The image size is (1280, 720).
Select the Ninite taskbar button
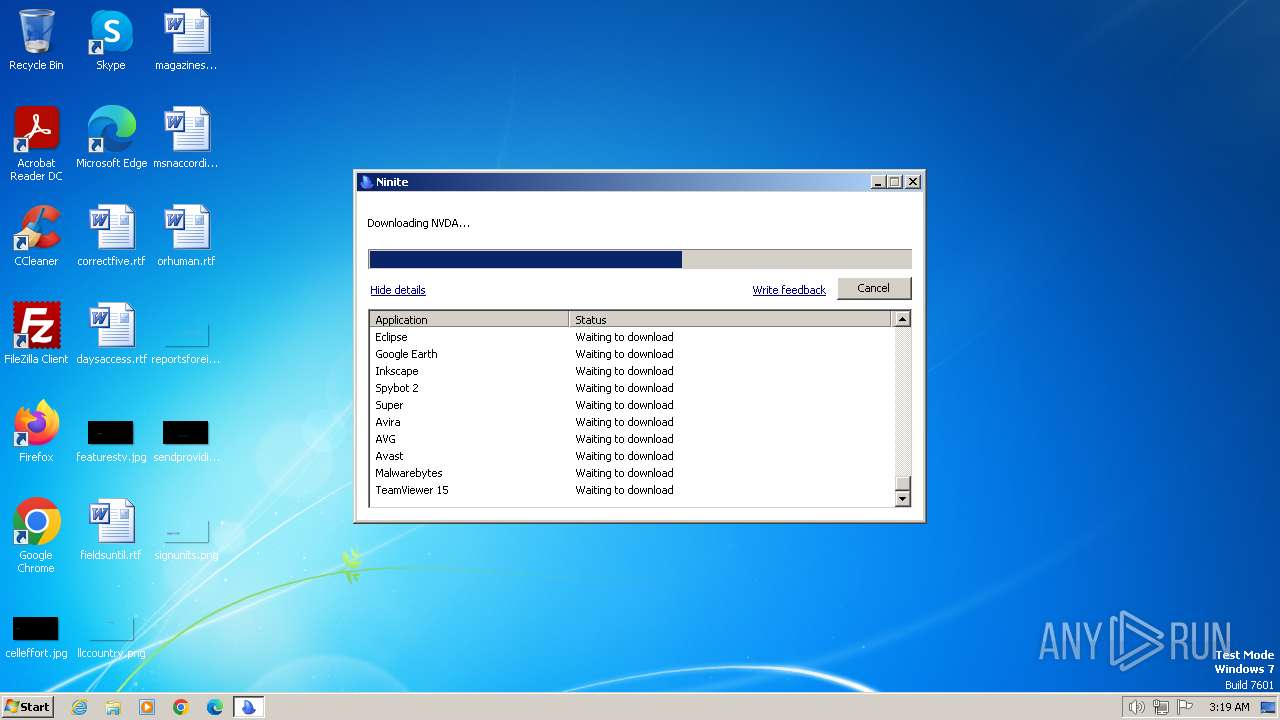[x=248, y=707]
